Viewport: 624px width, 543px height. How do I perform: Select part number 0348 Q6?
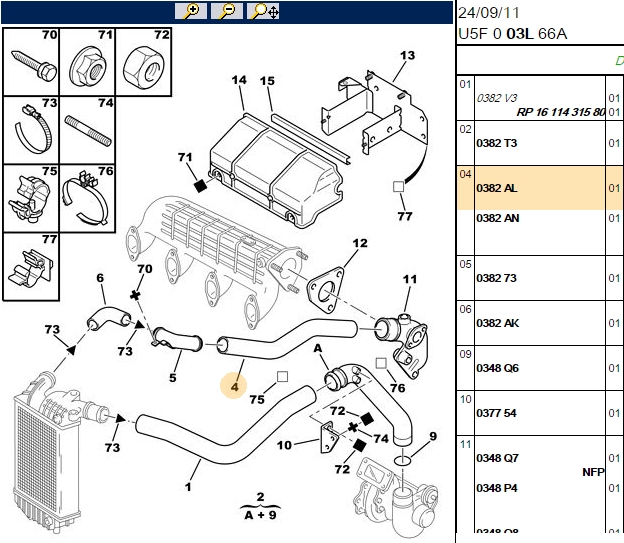click(x=497, y=368)
